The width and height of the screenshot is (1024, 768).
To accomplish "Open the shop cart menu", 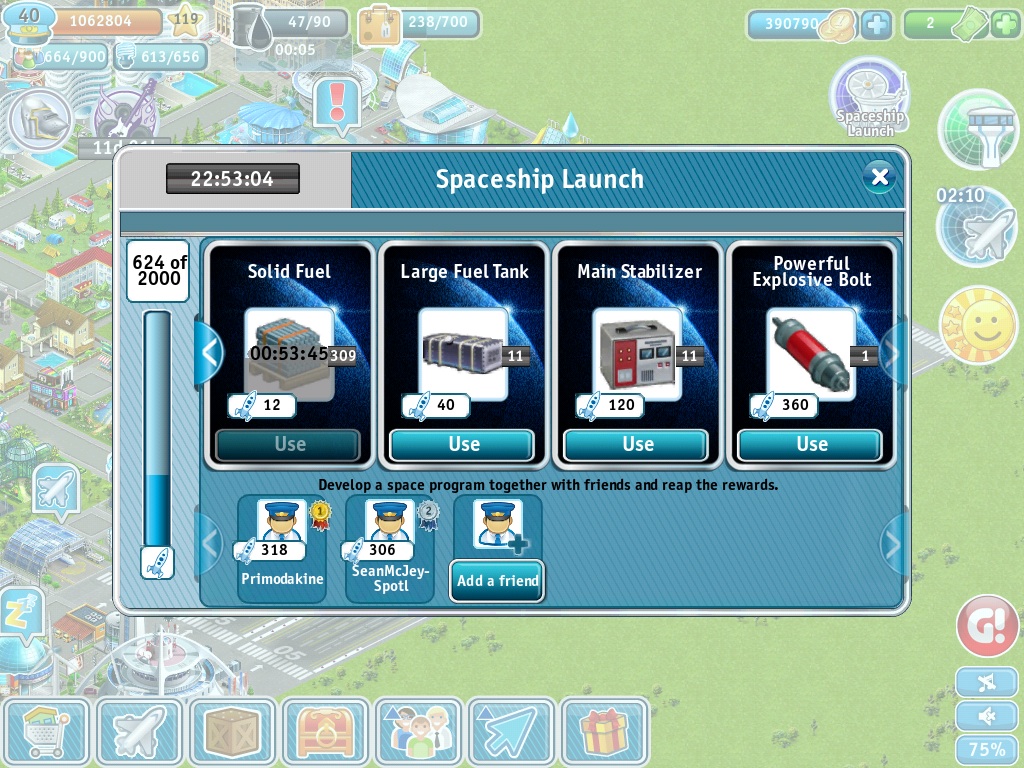I will pyautogui.click(x=46, y=731).
